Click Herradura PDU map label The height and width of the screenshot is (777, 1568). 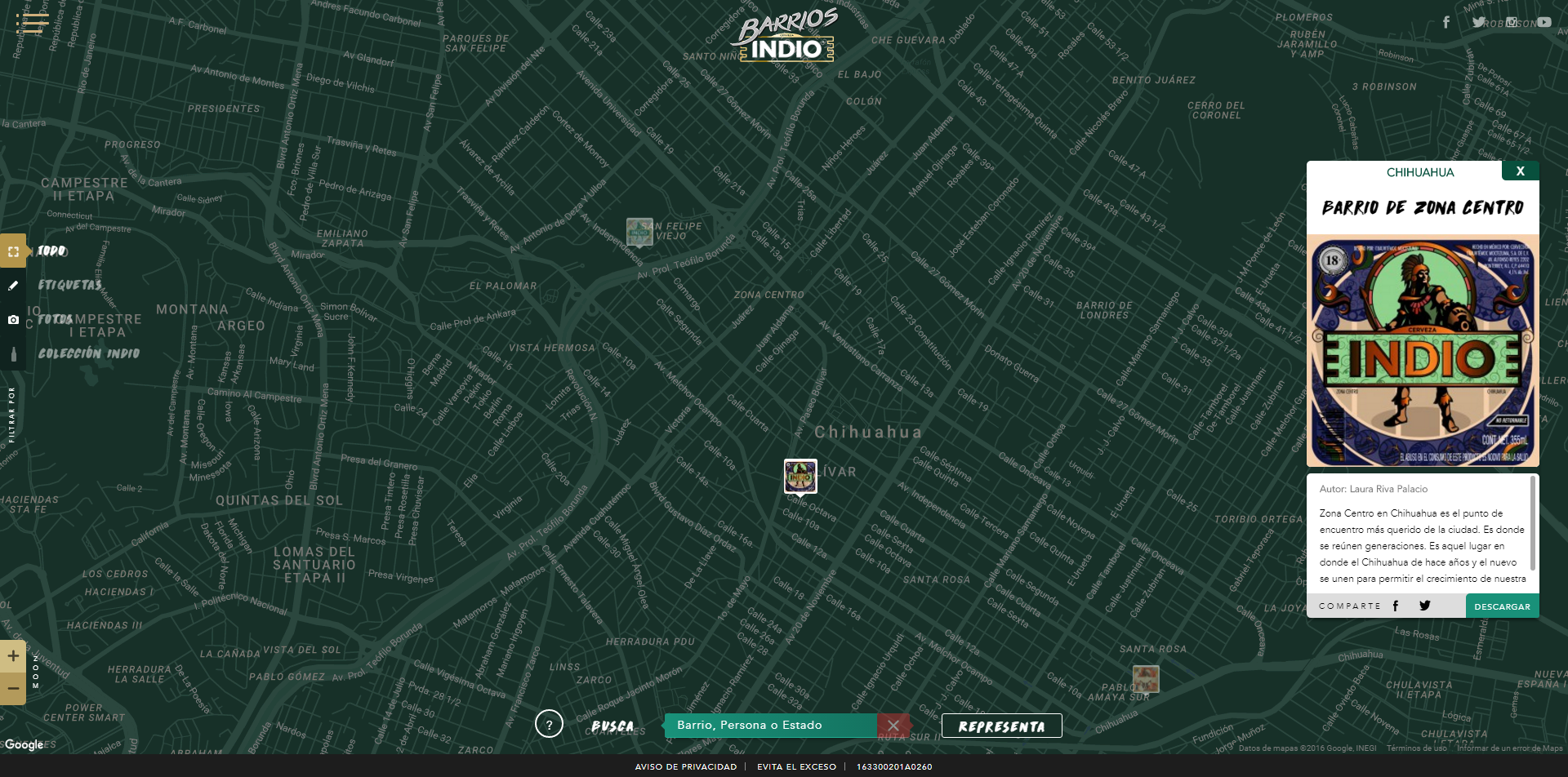tap(650, 642)
